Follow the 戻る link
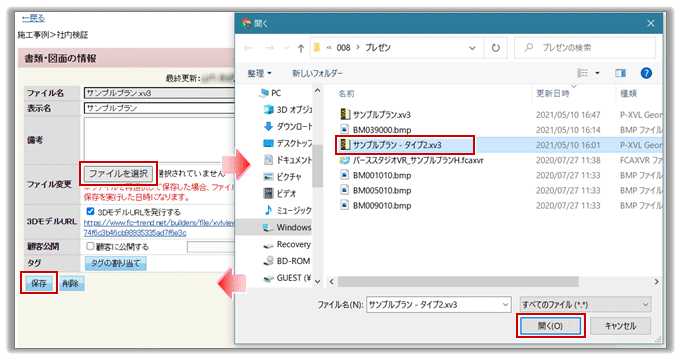The height and width of the screenshot is (360, 681). coord(33,18)
